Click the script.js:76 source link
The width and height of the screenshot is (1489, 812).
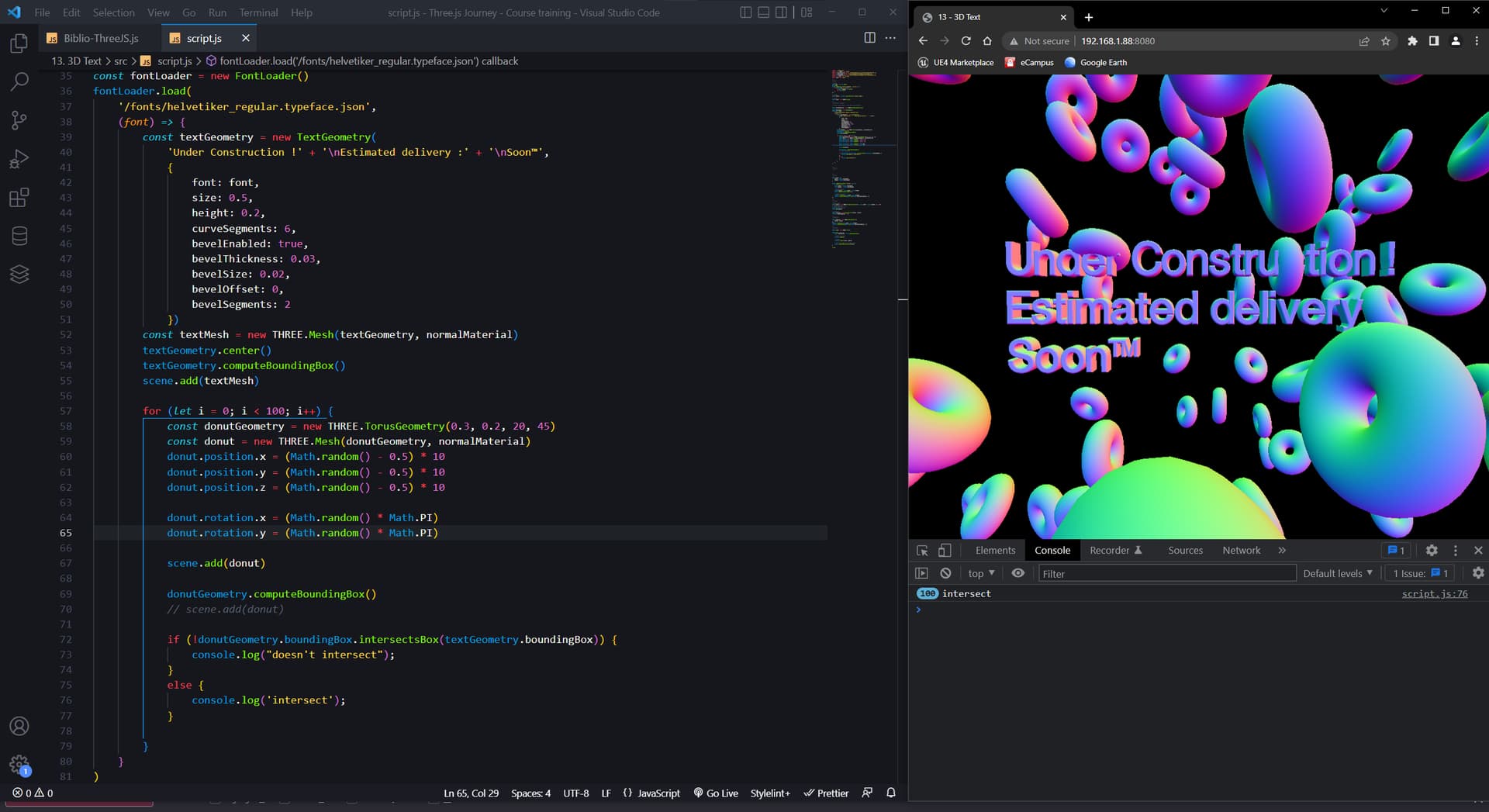[1434, 593]
